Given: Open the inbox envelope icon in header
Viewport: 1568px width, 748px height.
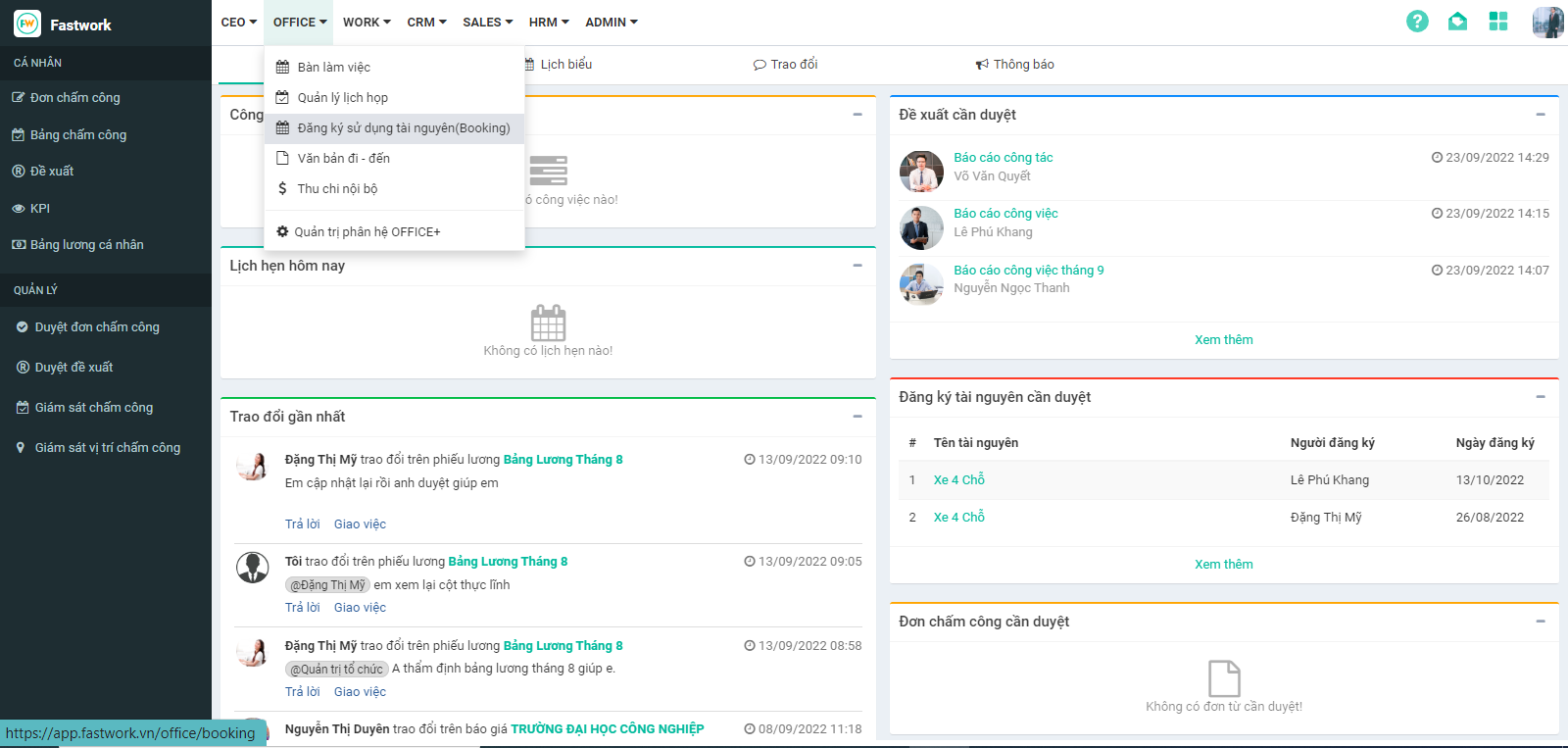Looking at the screenshot, I should (1457, 22).
